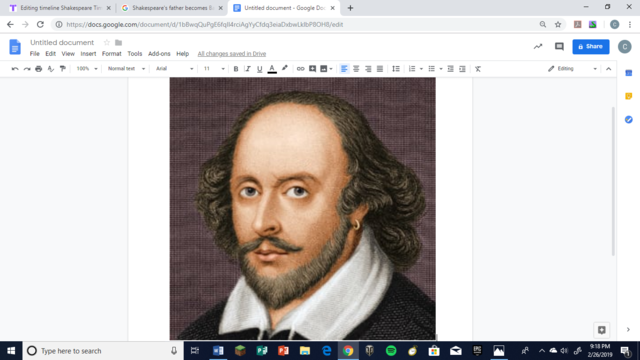
Task: Open the Arial font dropdown
Action: coord(174,69)
